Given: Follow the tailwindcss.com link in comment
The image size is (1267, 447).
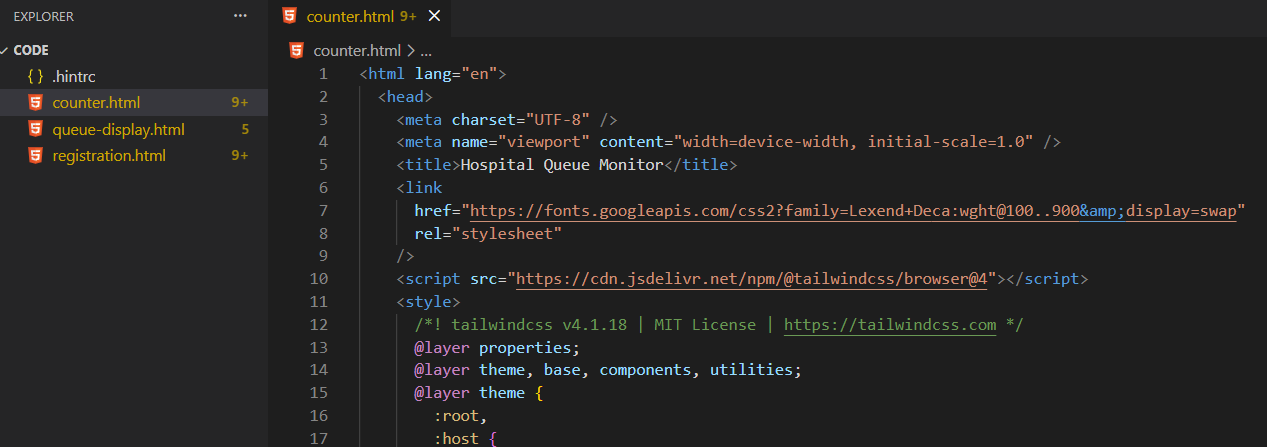Looking at the screenshot, I should (890, 325).
